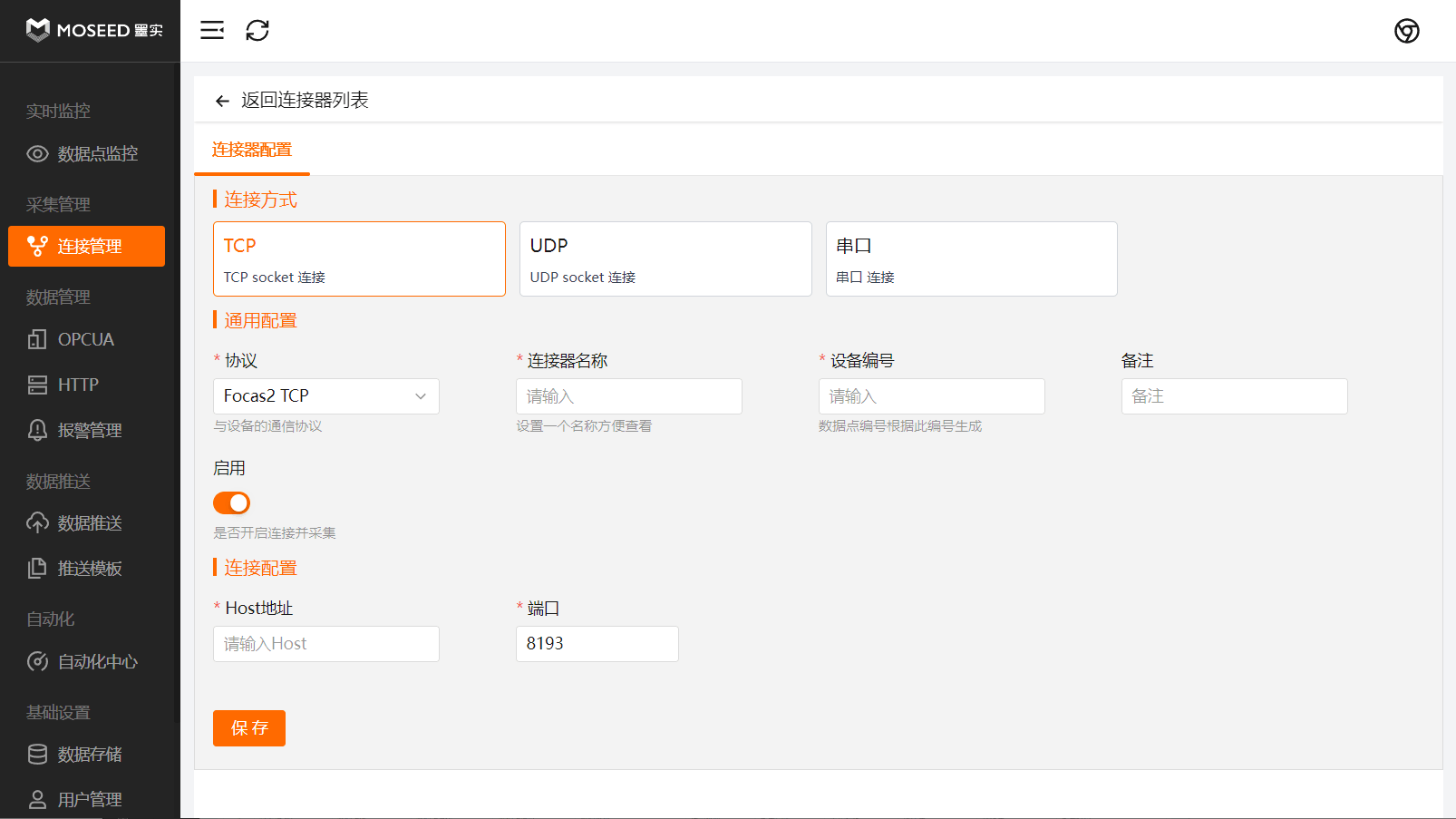Open 数据推送 menu item
Viewport: 1456px width, 819px height.
pos(86,523)
